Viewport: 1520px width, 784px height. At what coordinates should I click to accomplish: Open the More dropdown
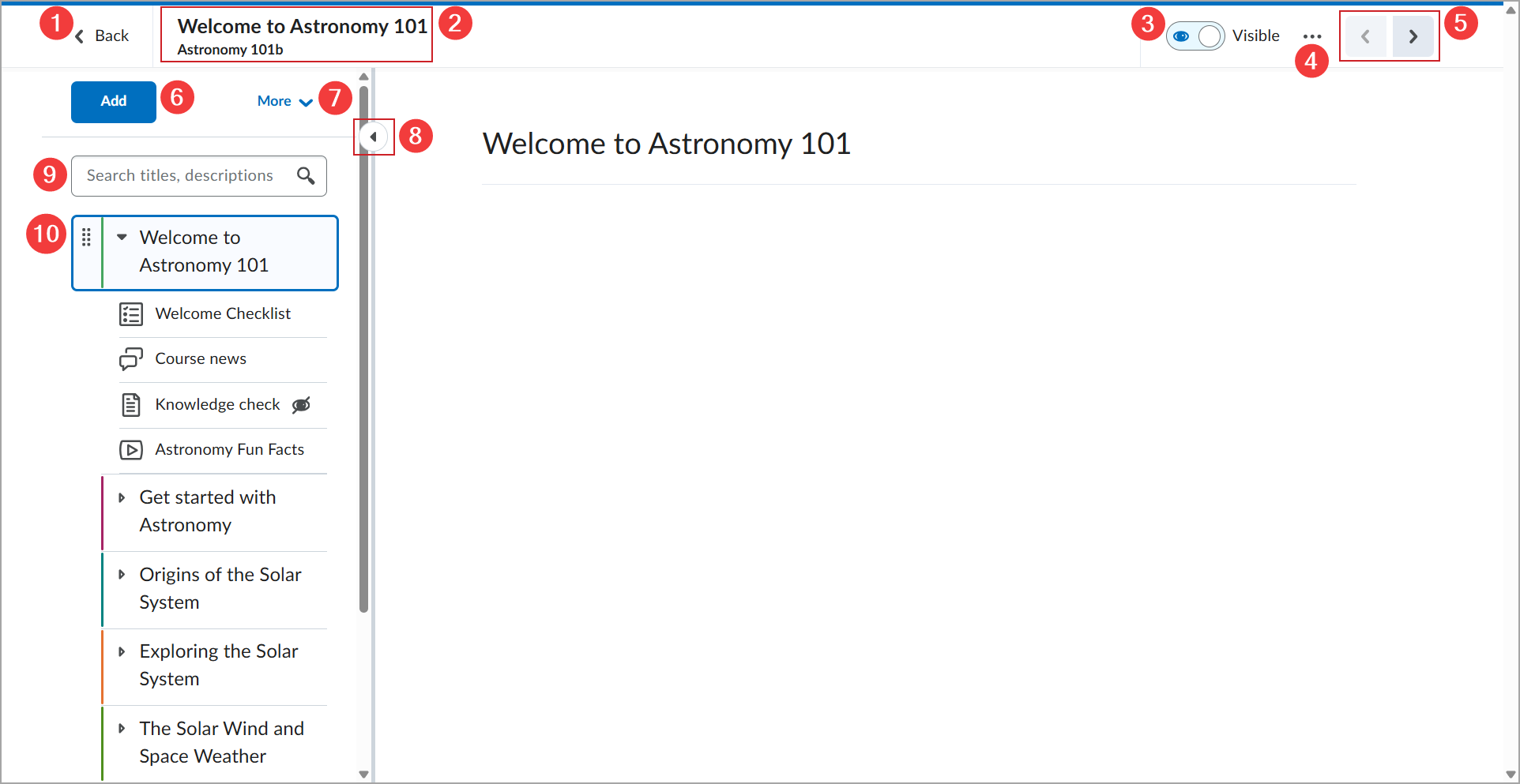[285, 101]
